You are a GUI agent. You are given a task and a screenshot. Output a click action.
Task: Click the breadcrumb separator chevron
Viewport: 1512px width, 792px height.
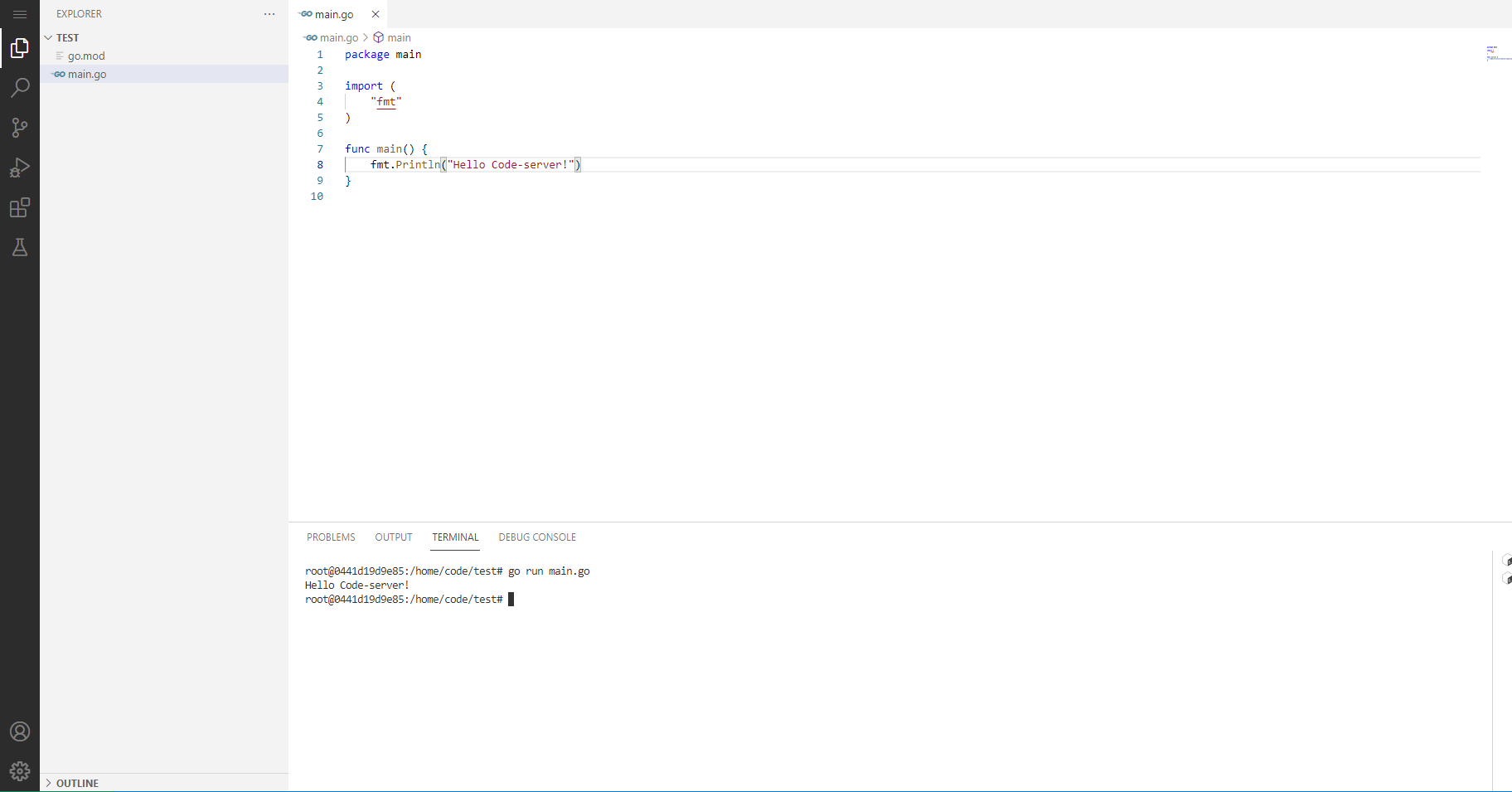click(366, 37)
